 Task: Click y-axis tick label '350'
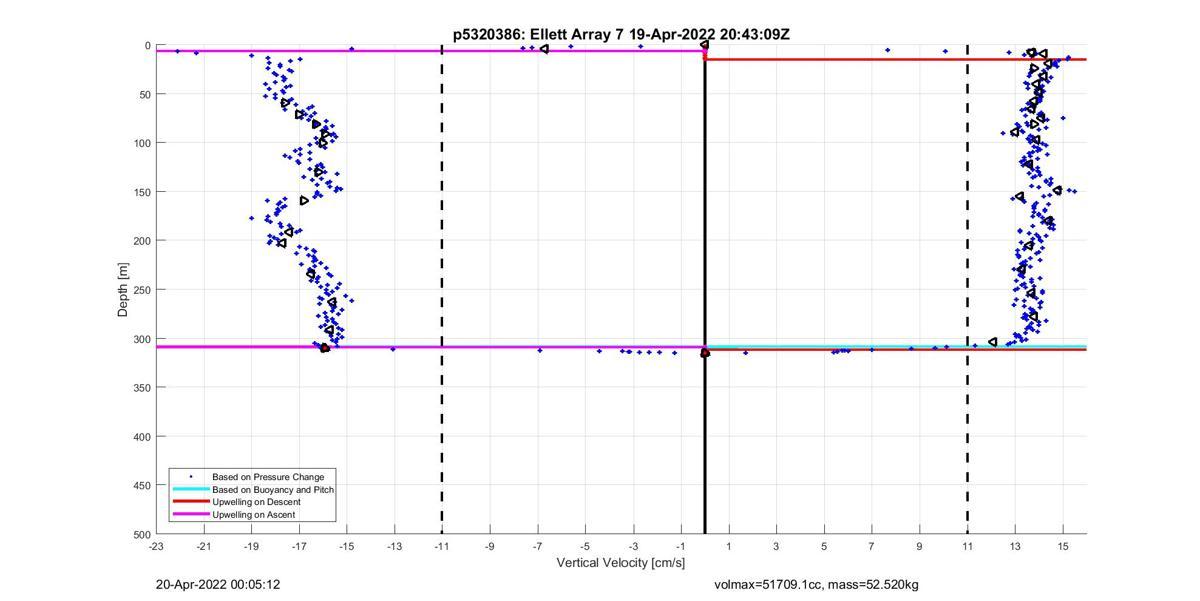[x=141, y=388]
